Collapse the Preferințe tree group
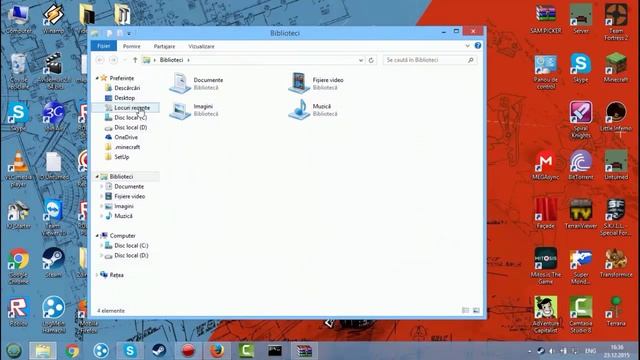 pos(98,78)
